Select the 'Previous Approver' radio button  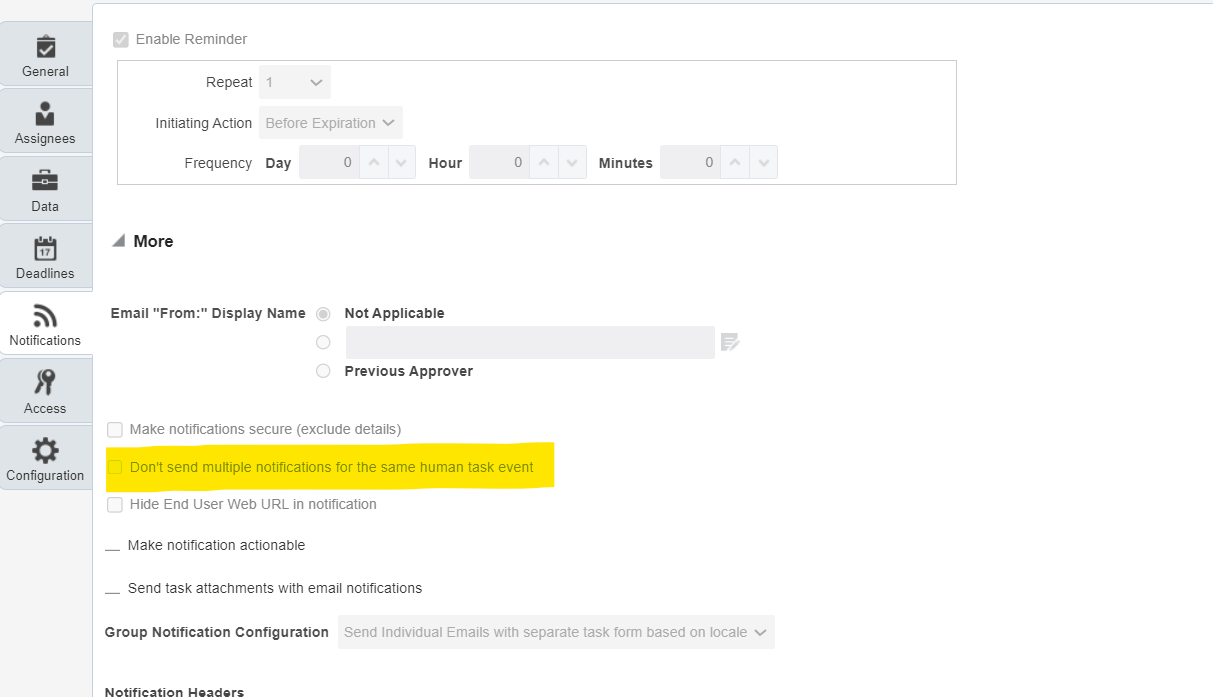pos(323,371)
